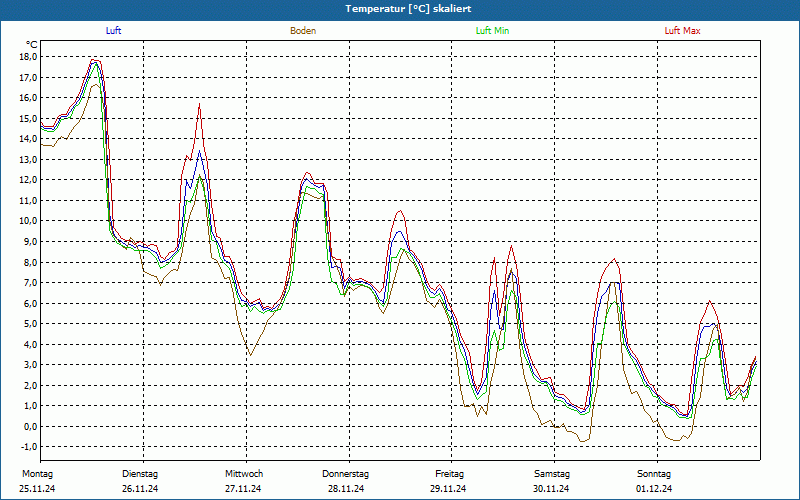Click the blue Luft legend label
Screen dimensions: 800x500
click(113, 31)
